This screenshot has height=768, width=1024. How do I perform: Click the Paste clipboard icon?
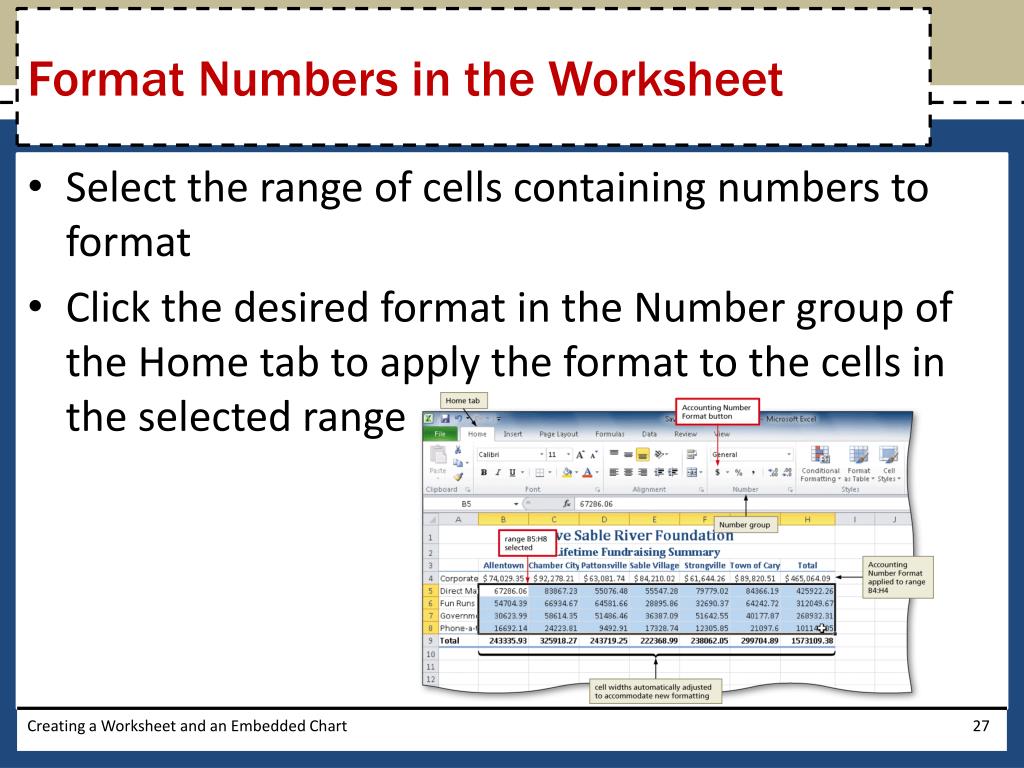438,454
